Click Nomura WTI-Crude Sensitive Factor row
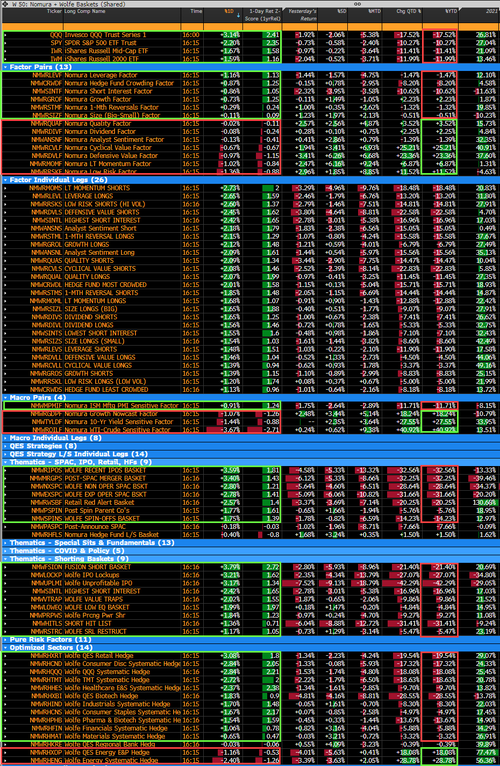 pos(250,430)
